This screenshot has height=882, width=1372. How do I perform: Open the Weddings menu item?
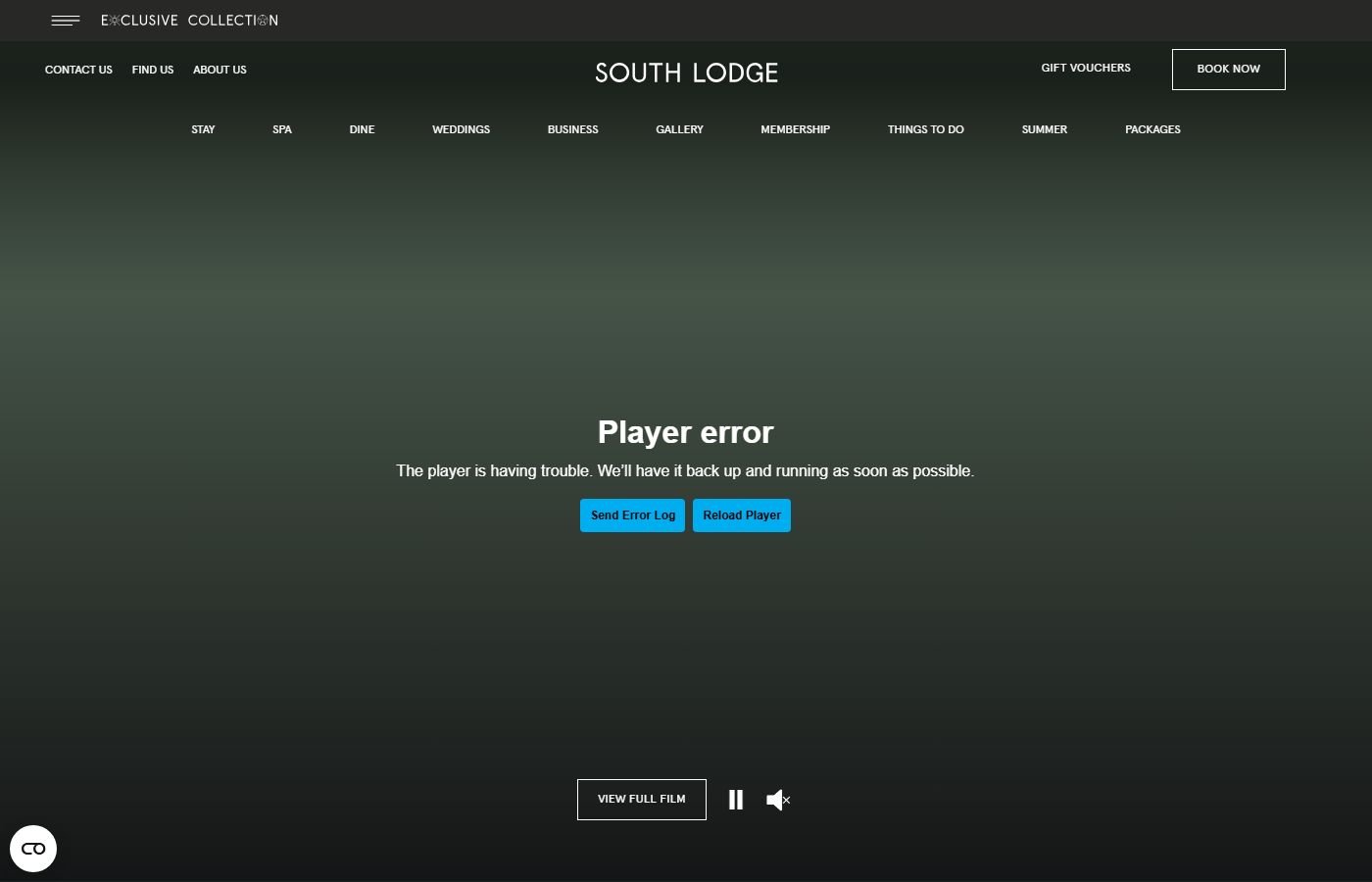[x=461, y=129]
